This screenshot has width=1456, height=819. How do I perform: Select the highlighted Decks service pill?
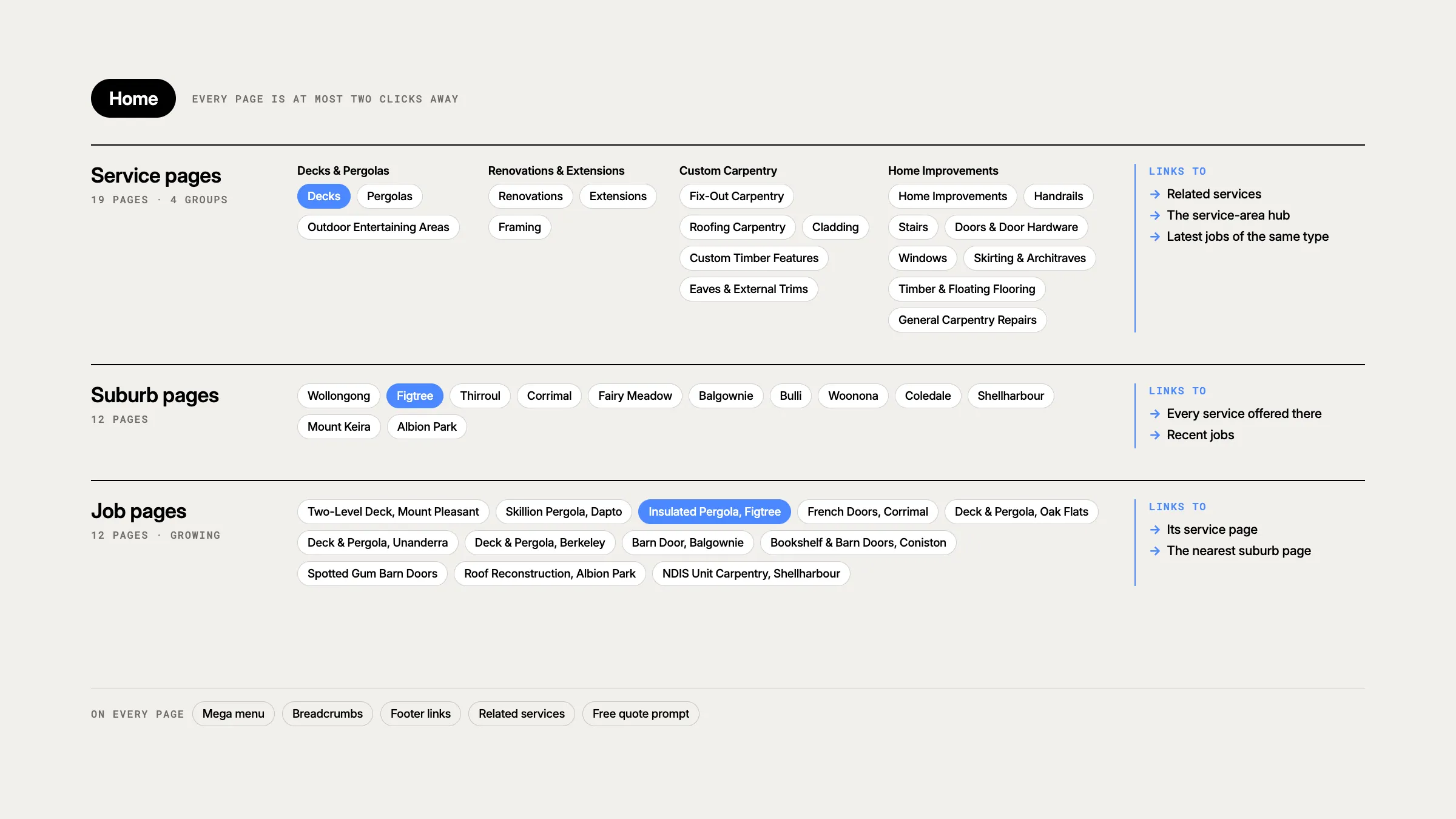324,196
